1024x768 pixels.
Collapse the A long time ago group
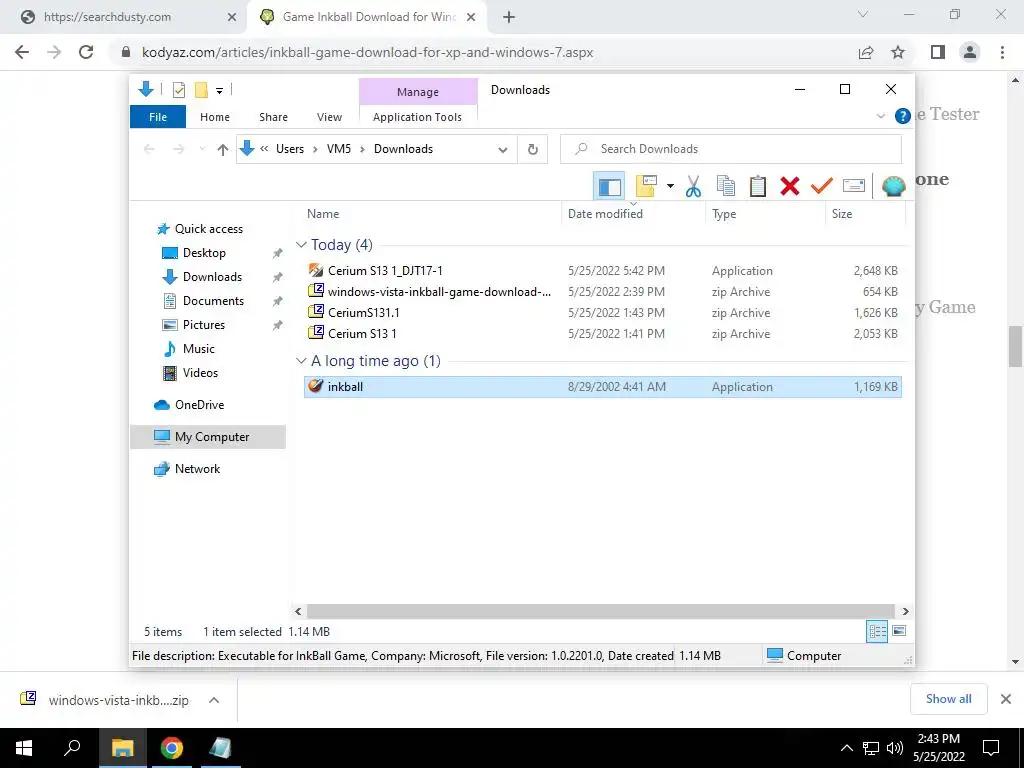[x=301, y=361]
